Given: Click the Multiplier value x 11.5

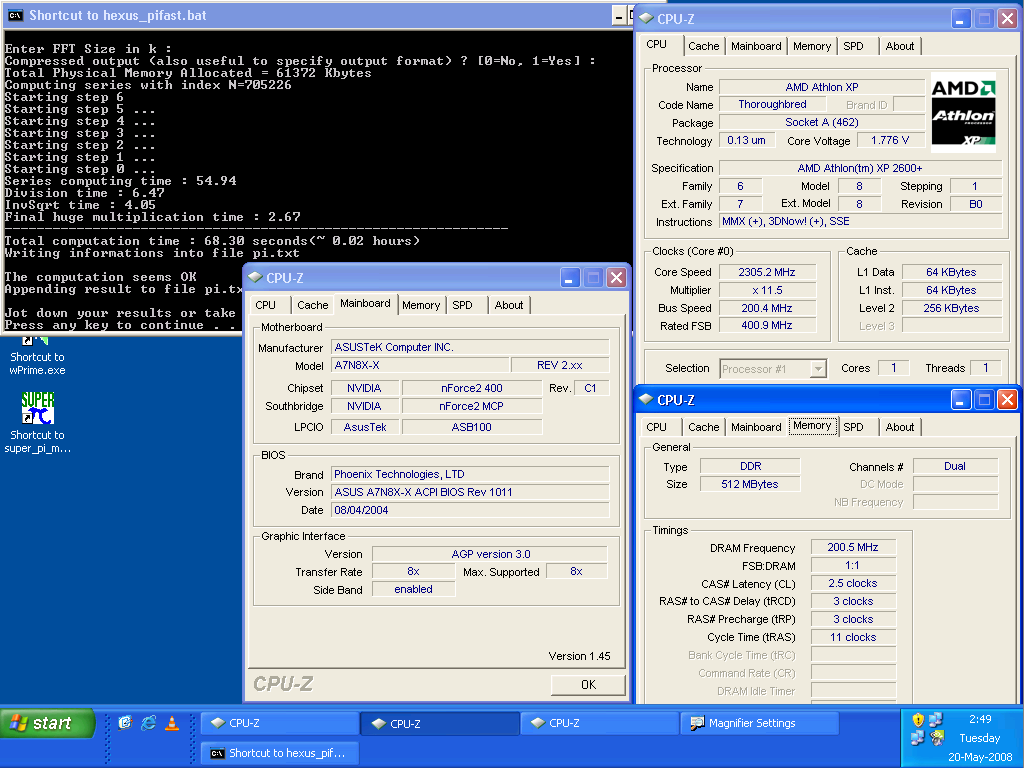Looking at the screenshot, I should tap(767, 291).
